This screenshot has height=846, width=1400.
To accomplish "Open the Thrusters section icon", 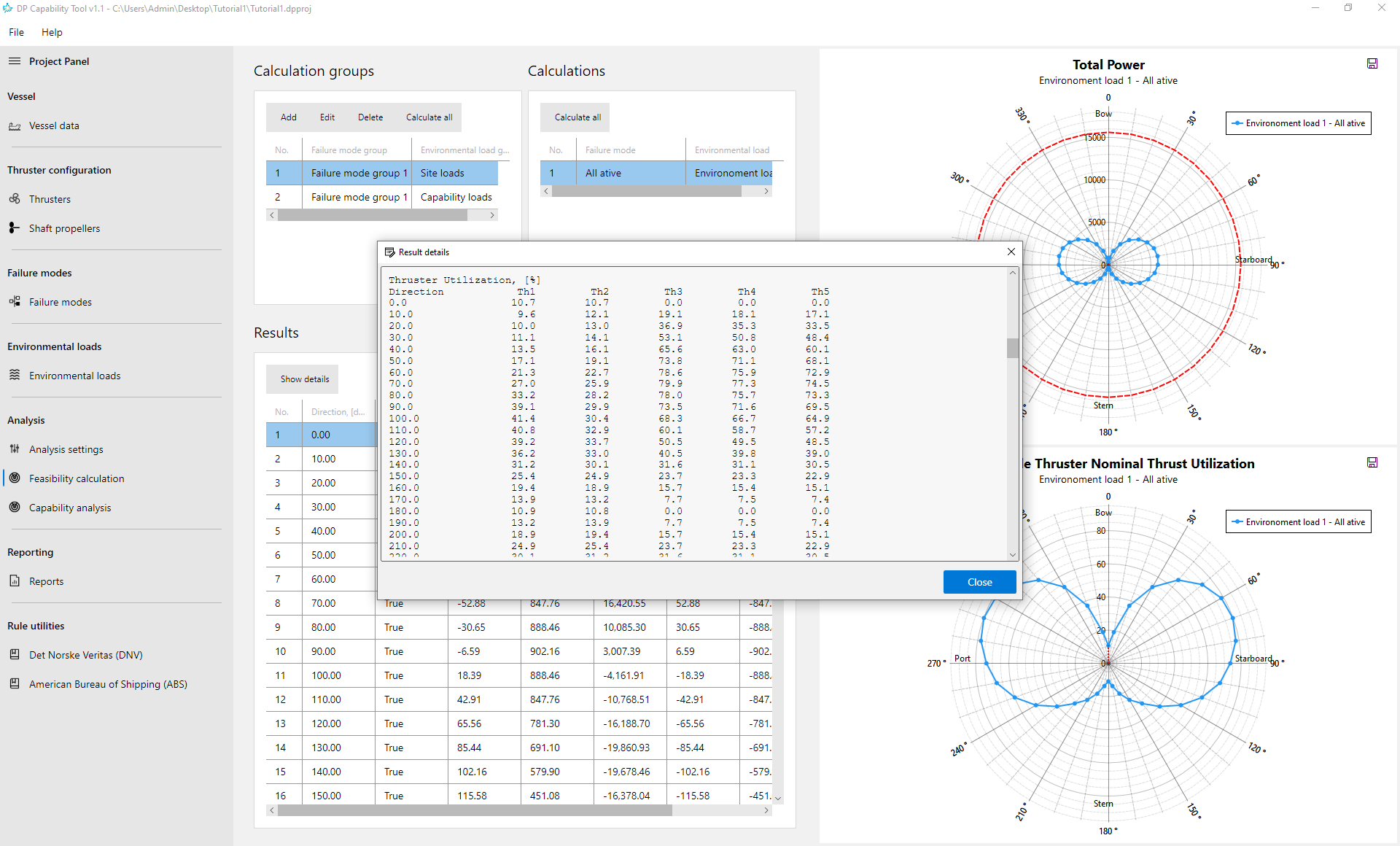I will tap(15, 199).
